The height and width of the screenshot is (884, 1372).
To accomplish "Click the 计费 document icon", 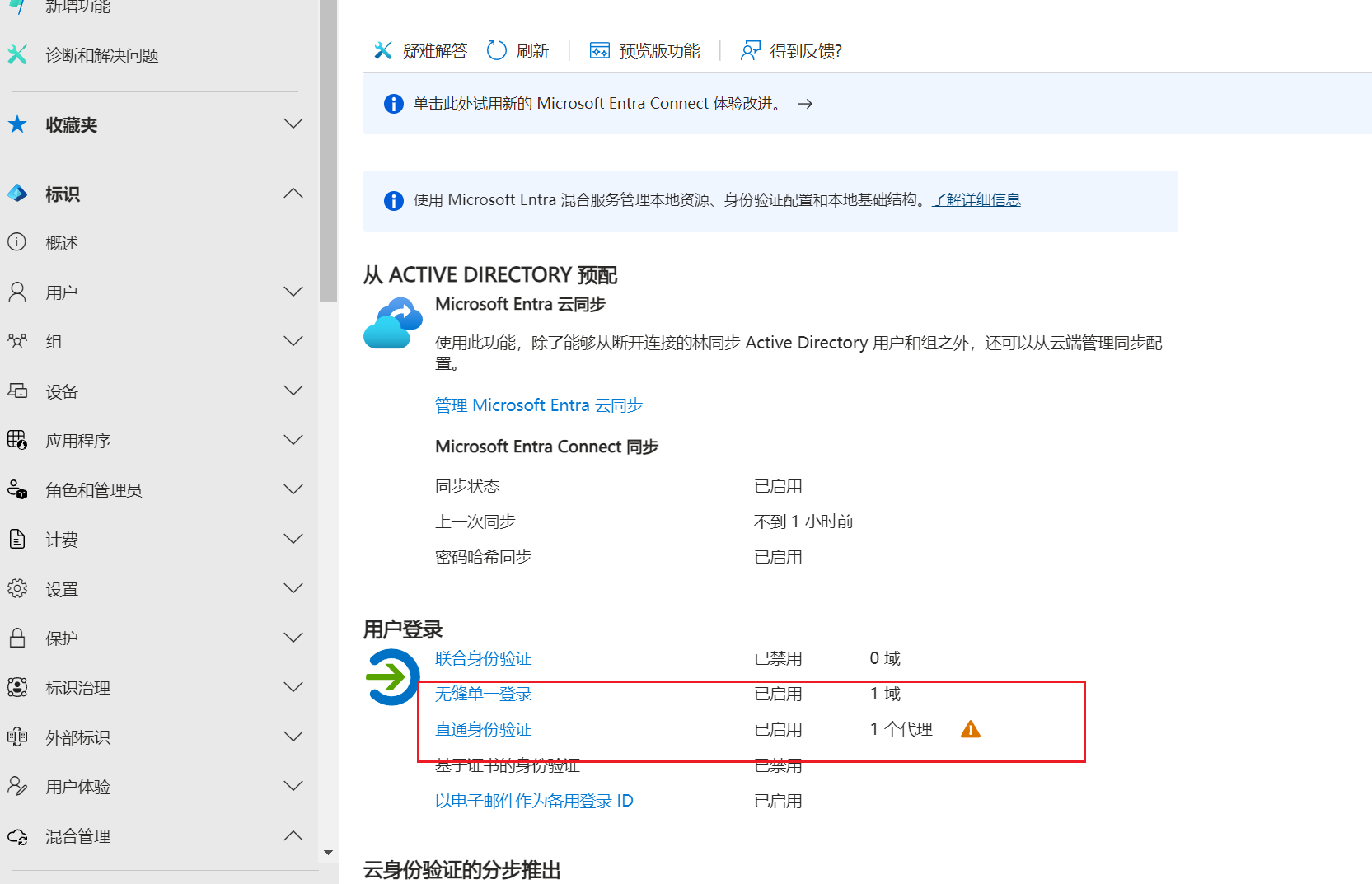I will click(x=17, y=539).
